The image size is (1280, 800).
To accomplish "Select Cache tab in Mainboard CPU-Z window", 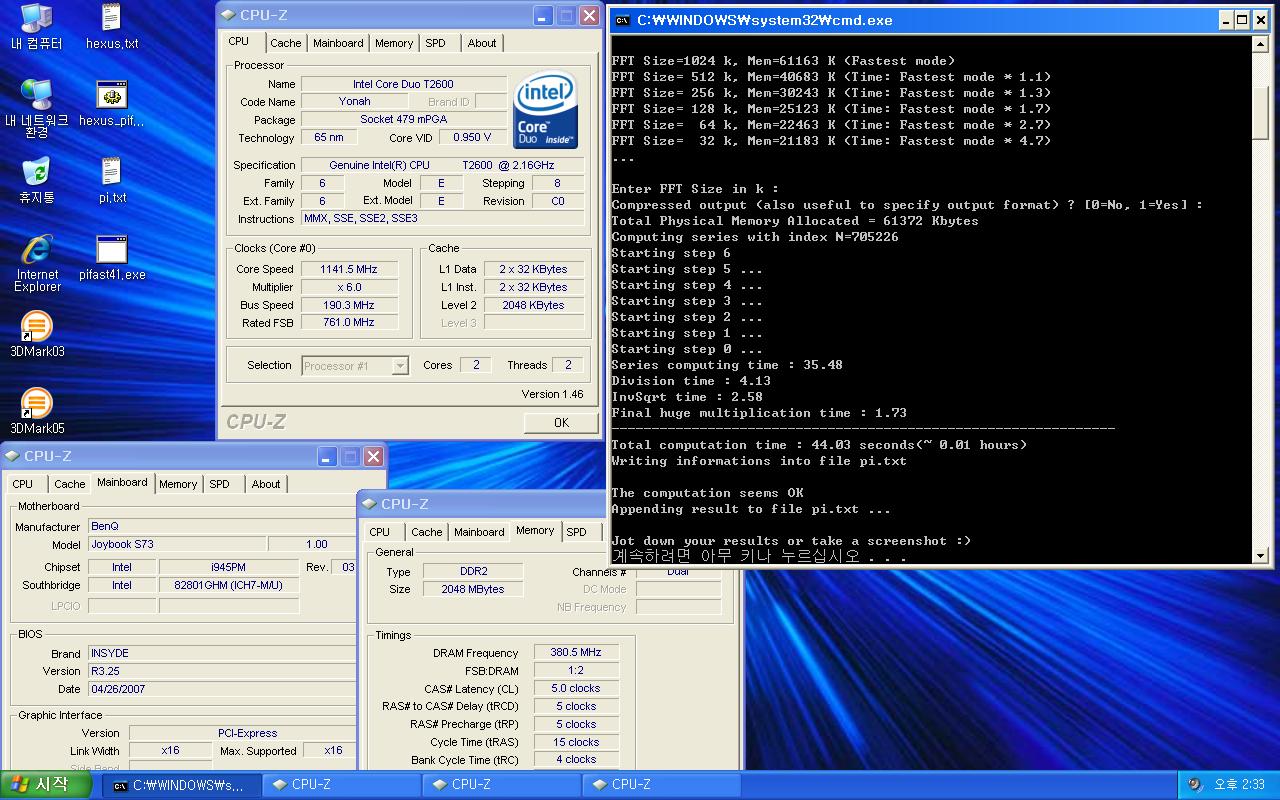I will pos(69,484).
